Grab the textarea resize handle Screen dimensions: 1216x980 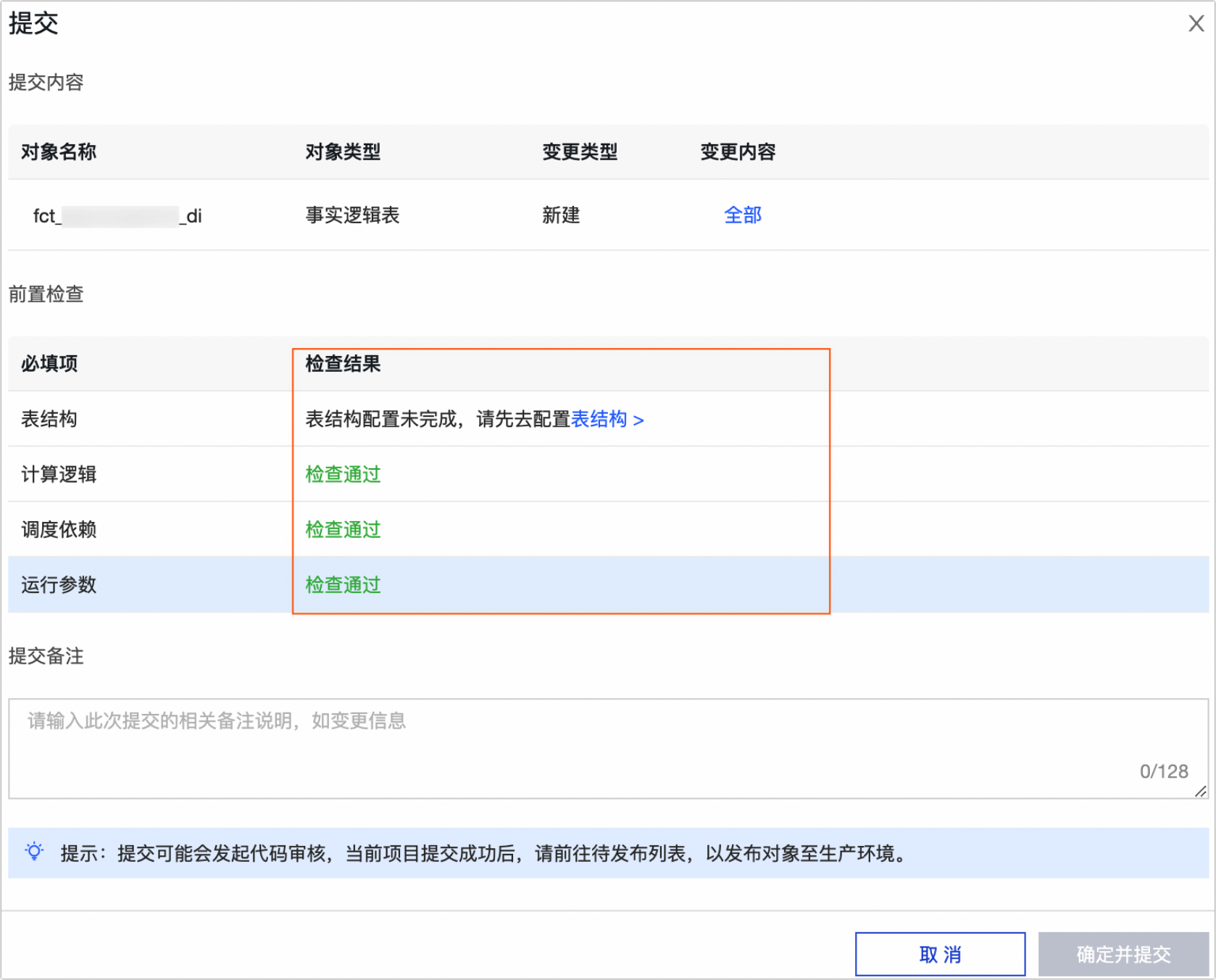[x=1201, y=792]
